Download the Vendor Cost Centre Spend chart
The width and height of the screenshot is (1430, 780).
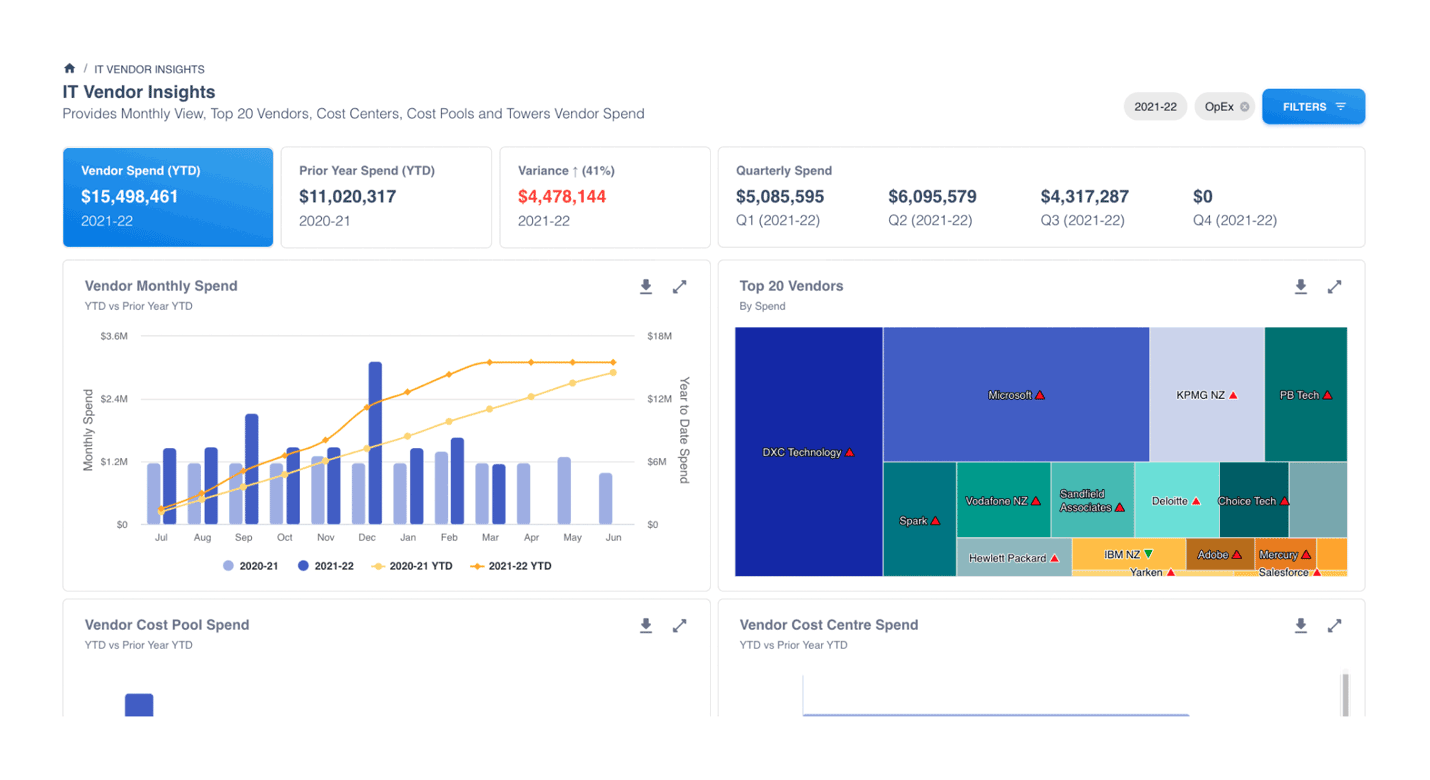tap(1301, 626)
